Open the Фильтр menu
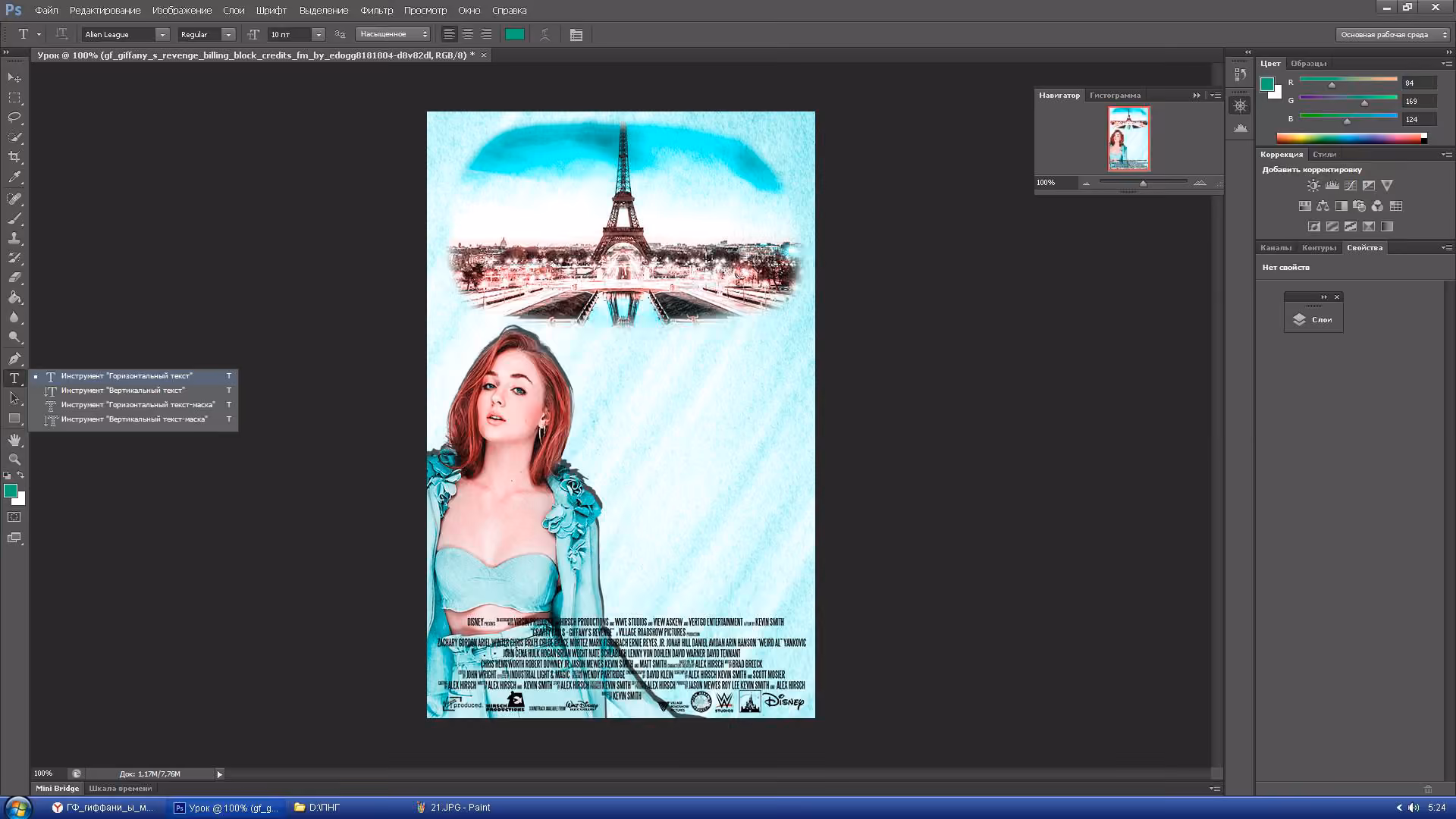The width and height of the screenshot is (1456, 819). 377,11
